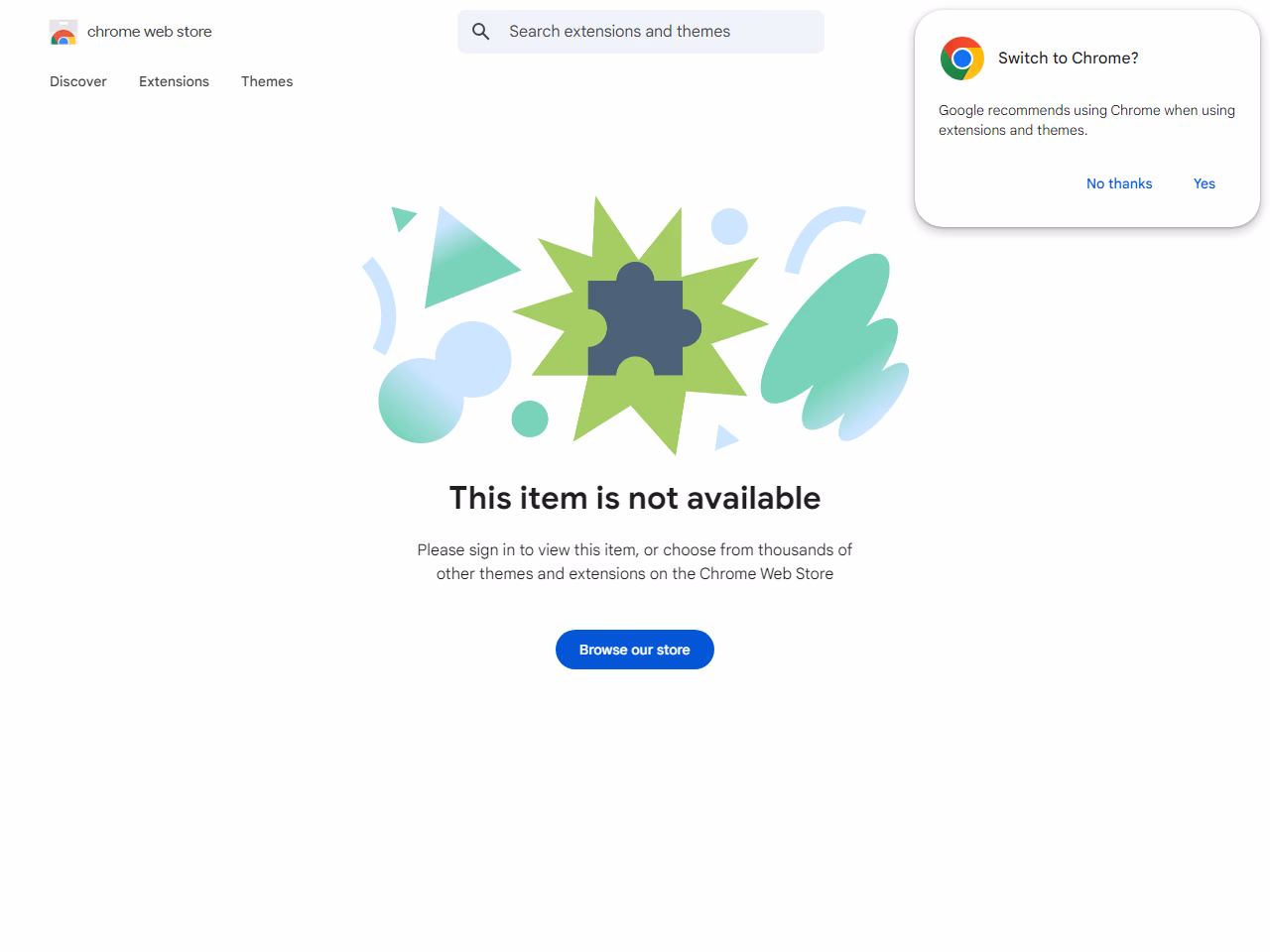Click the "Switch to Chrome?" popup heading
Screen dimensions: 1270x952
pyautogui.click(x=1069, y=59)
